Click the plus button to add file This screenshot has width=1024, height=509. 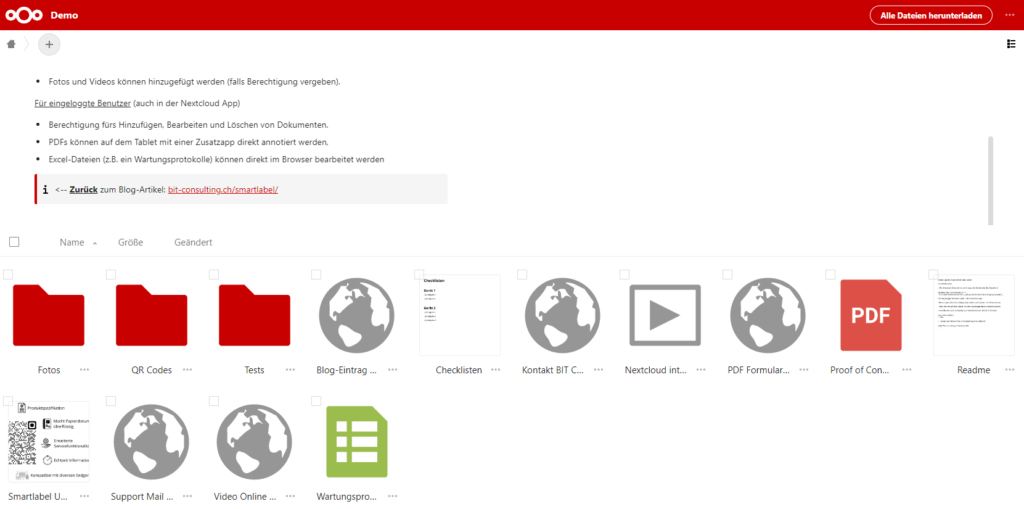point(49,44)
